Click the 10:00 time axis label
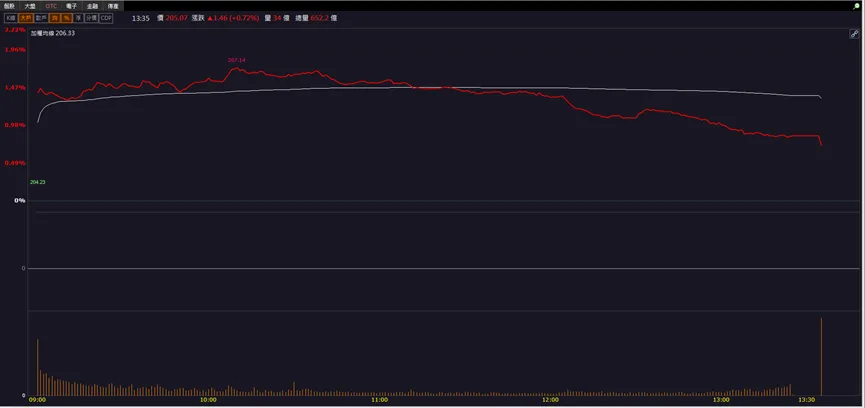The width and height of the screenshot is (865, 408). [x=208, y=400]
